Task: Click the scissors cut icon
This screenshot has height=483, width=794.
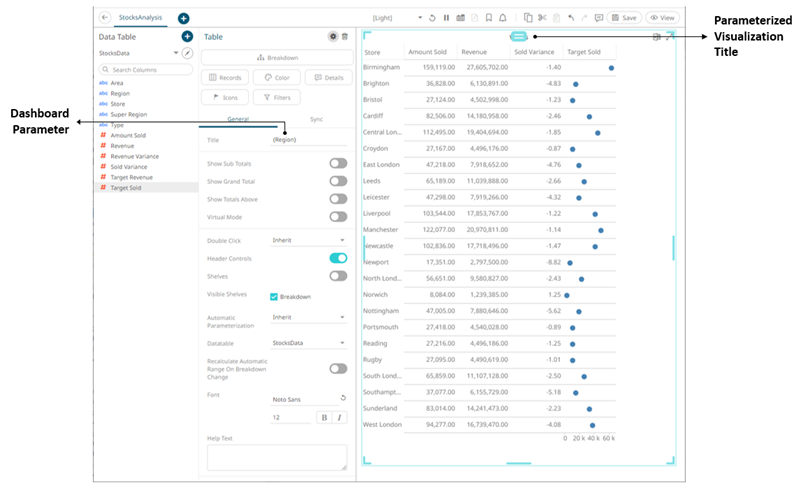Action: [x=541, y=18]
